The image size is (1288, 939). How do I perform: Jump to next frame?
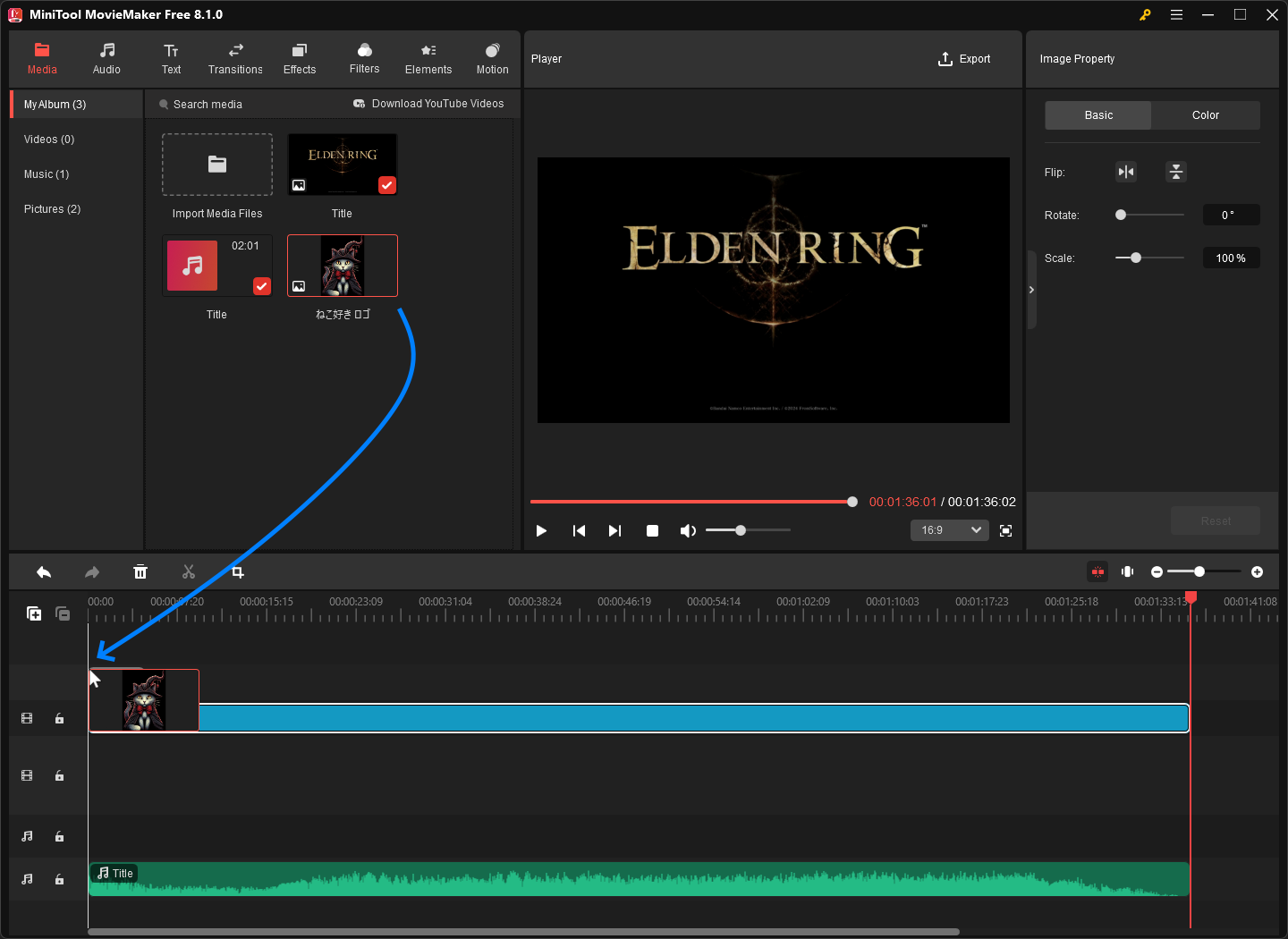coord(614,530)
